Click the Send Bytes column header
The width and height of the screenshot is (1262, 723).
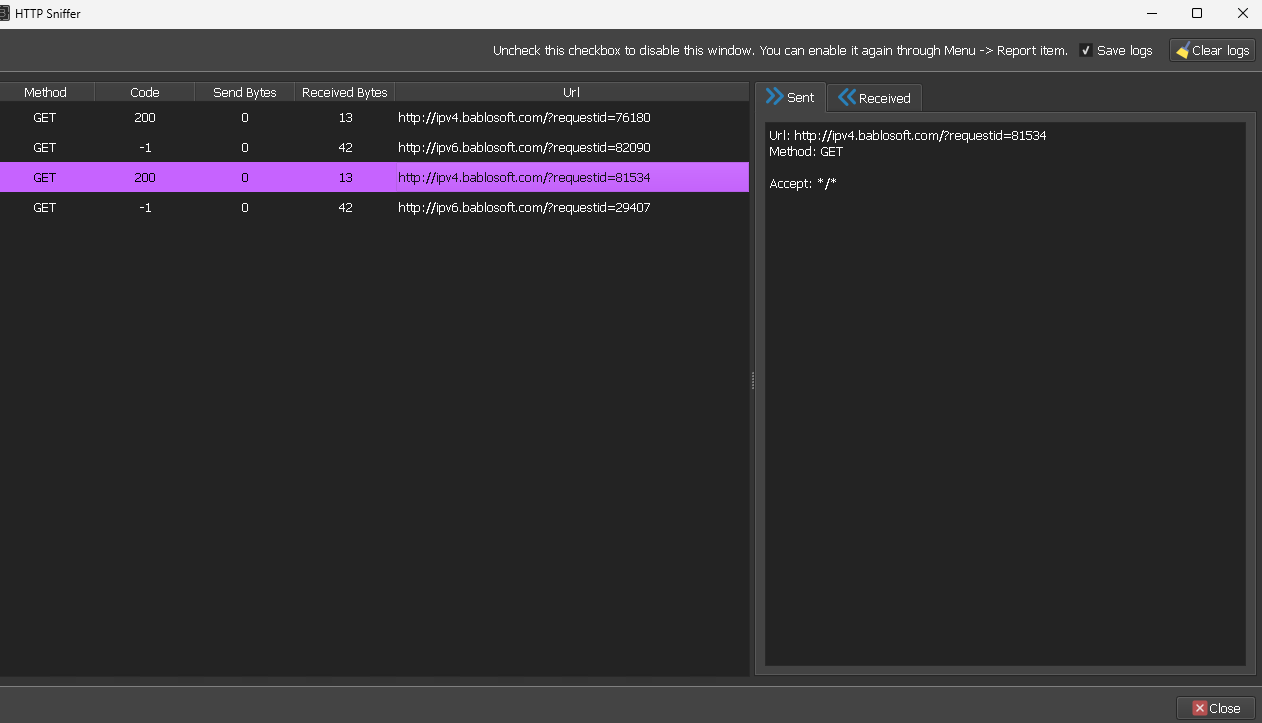[x=244, y=92]
